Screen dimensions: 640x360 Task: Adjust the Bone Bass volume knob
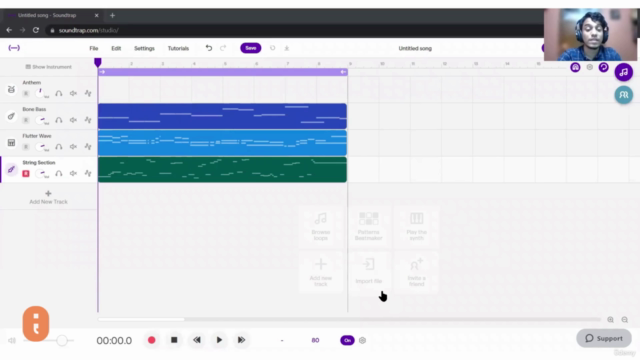coord(40,120)
